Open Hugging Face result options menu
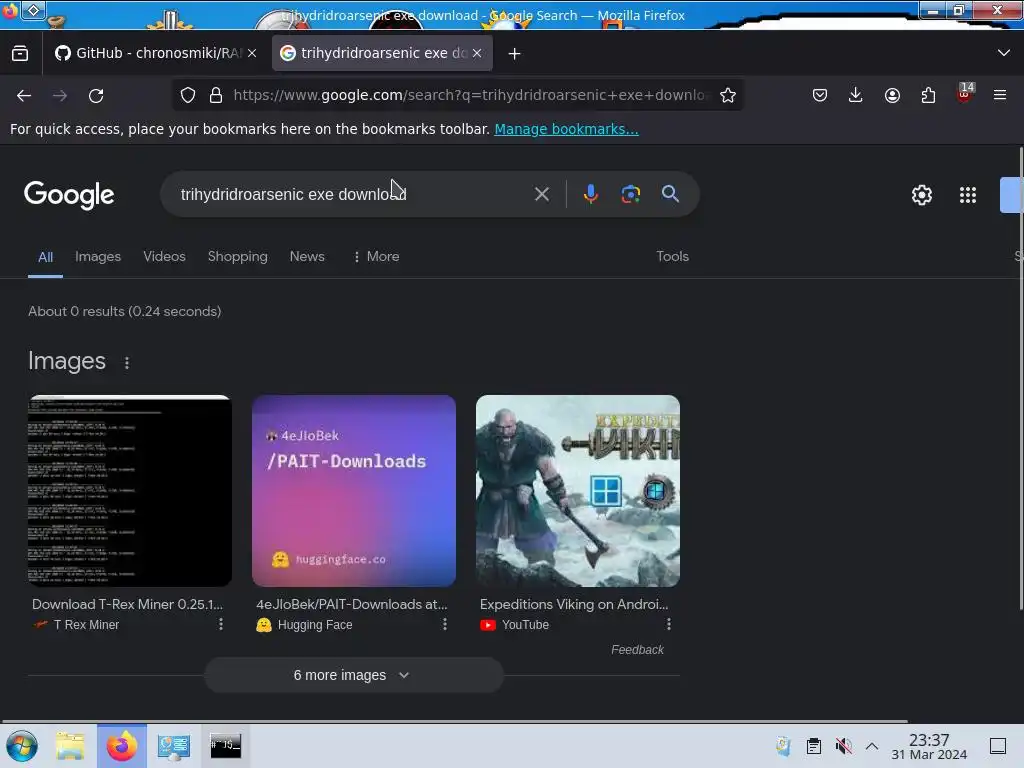This screenshot has height=768, width=1024. click(x=445, y=625)
